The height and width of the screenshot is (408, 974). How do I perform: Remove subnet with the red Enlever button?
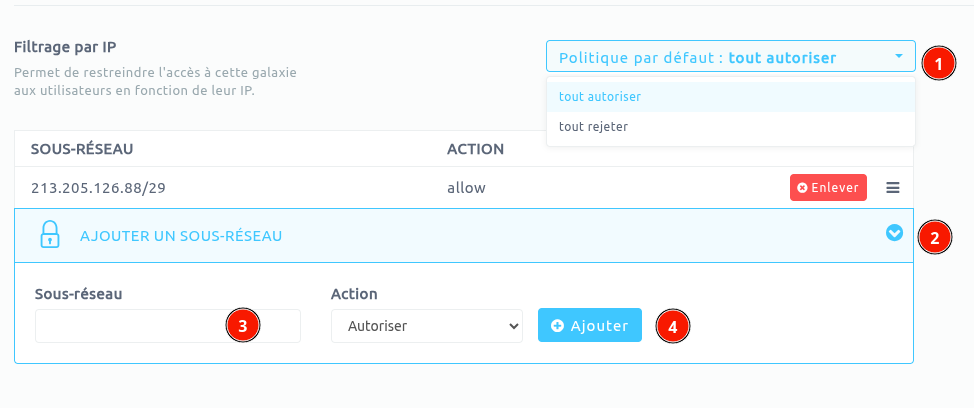[x=828, y=188]
